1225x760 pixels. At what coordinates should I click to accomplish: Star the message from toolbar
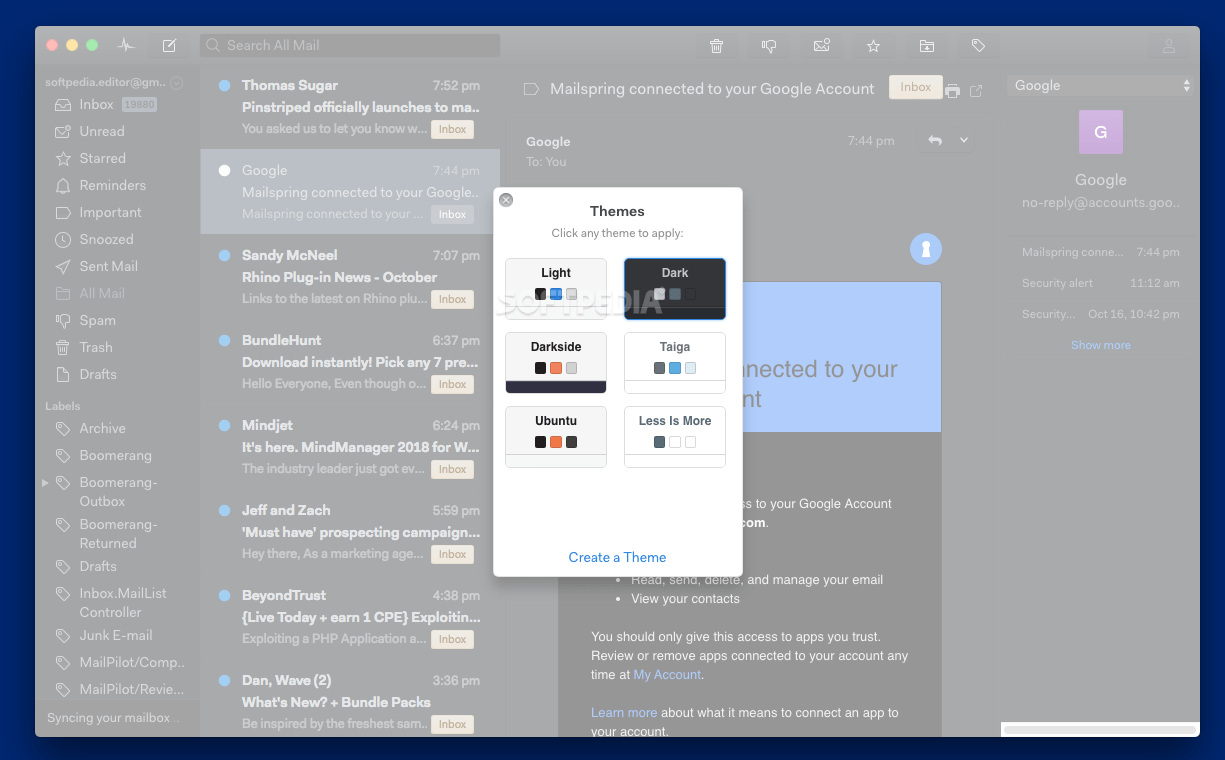[x=873, y=46]
